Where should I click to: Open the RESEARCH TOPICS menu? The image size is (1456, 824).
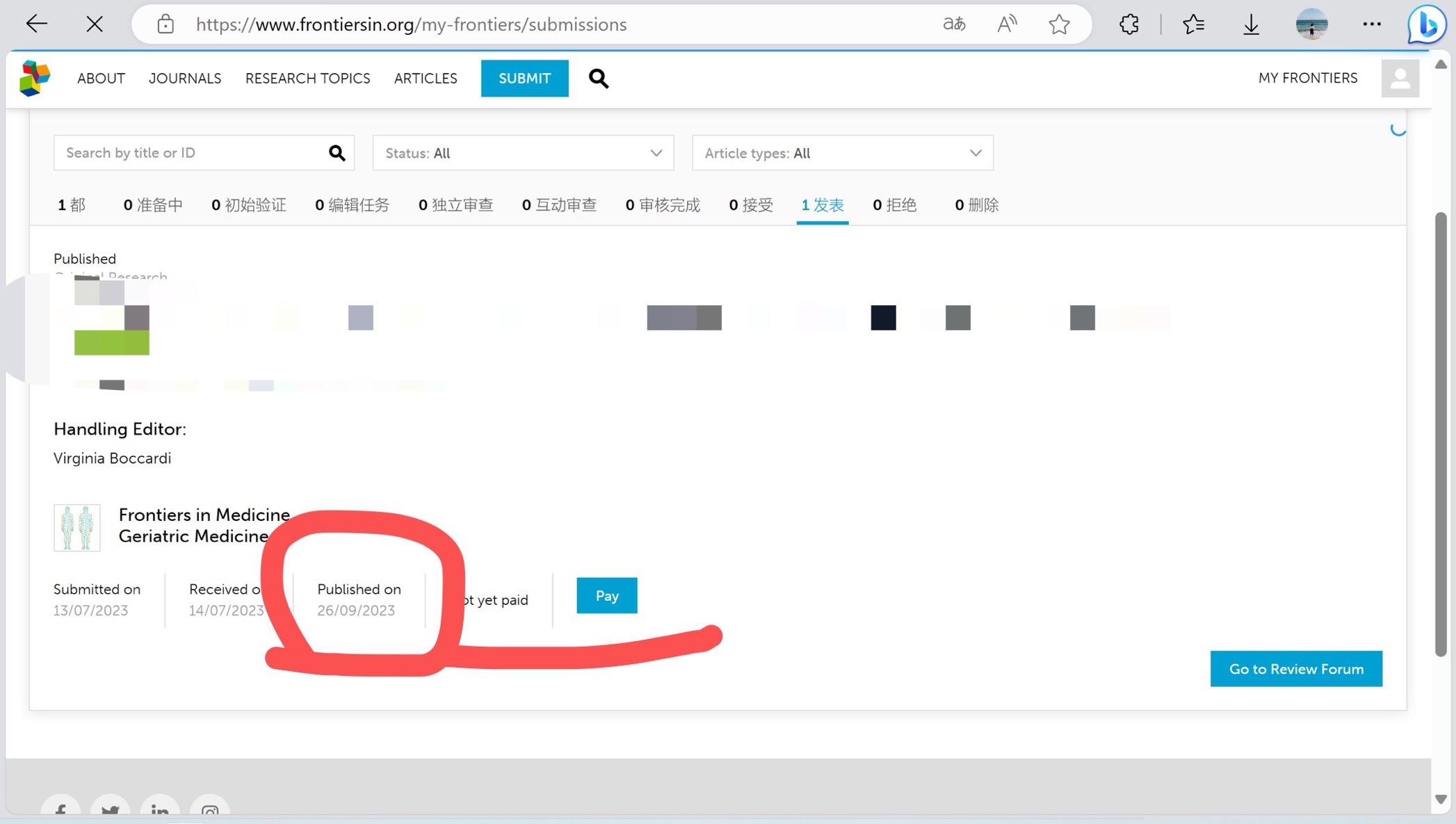coord(307,79)
